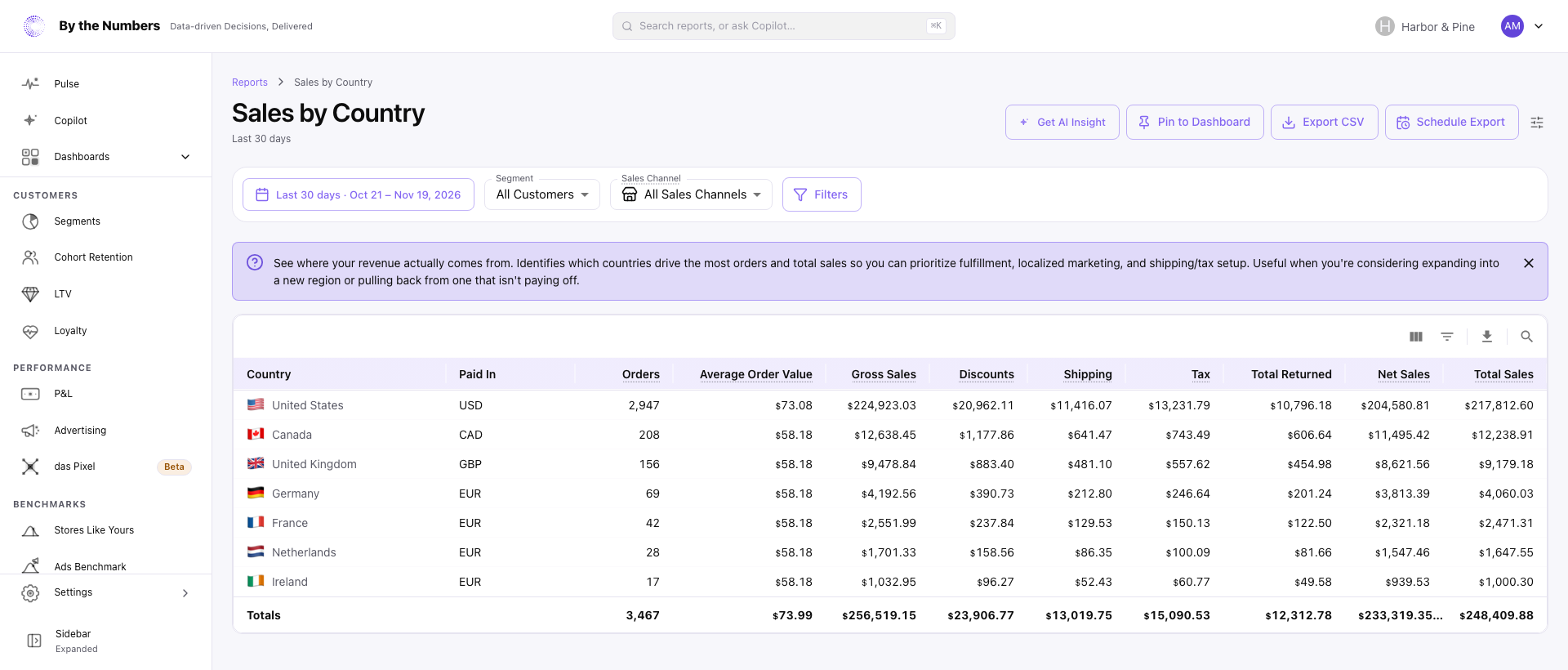Click the Stores Like Yours icon
Screen dimensions: 1568x670
point(30,530)
